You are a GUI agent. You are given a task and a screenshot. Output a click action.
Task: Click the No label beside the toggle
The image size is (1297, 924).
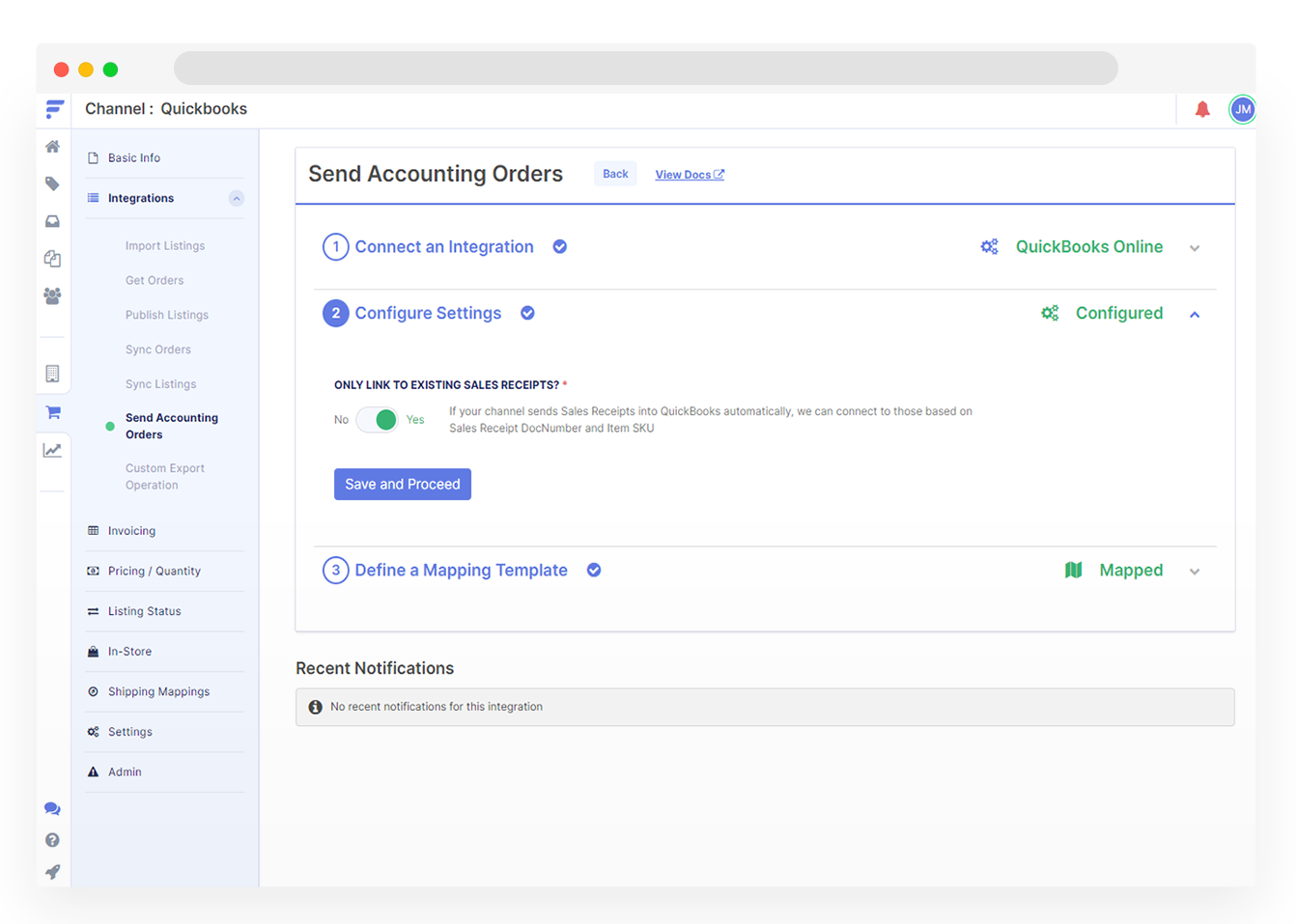click(341, 420)
